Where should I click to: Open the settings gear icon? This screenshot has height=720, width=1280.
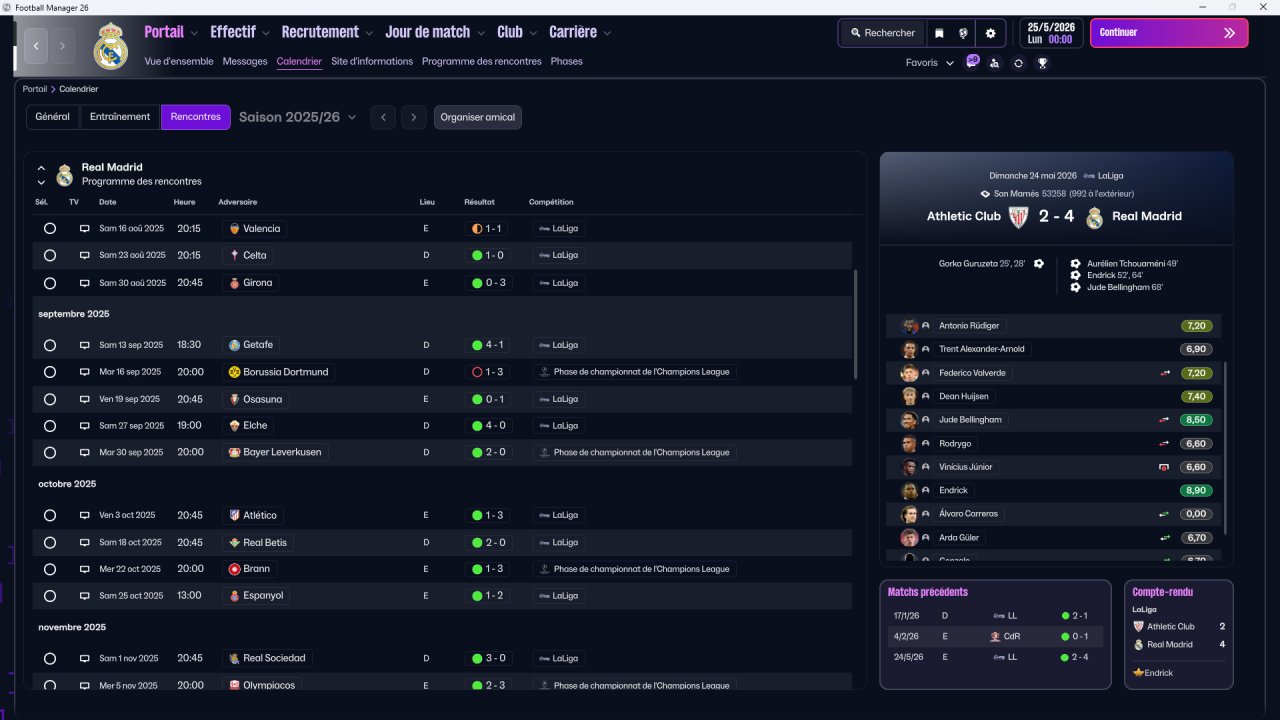[x=990, y=33]
